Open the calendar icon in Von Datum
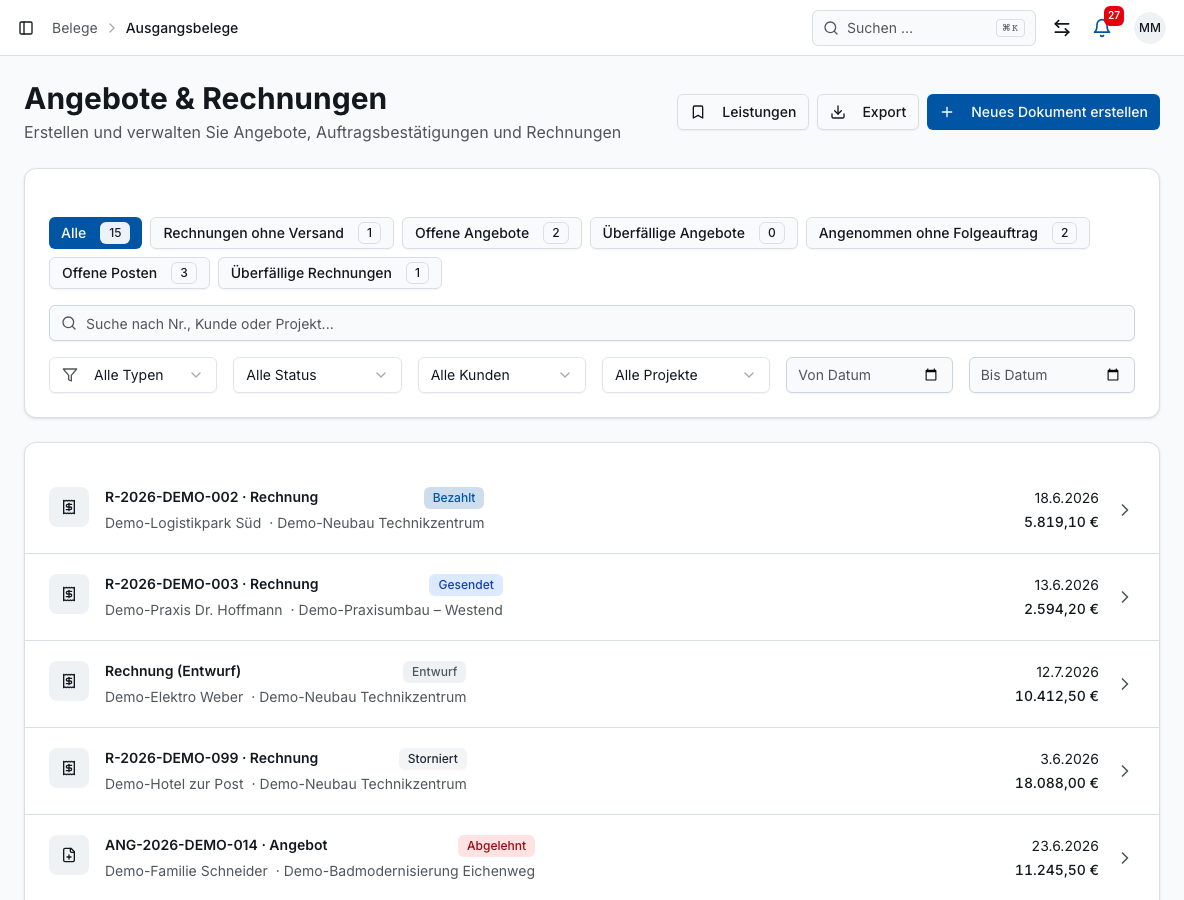Viewport: 1184px width, 900px height. click(931, 375)
